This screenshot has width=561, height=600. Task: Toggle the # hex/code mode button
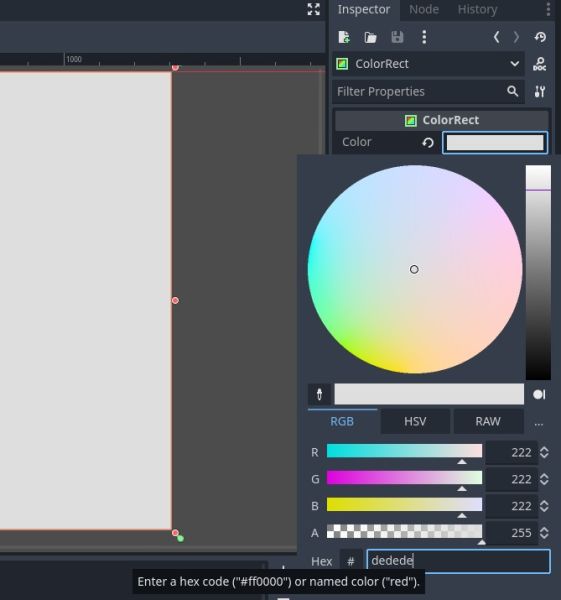coord(351,561)
